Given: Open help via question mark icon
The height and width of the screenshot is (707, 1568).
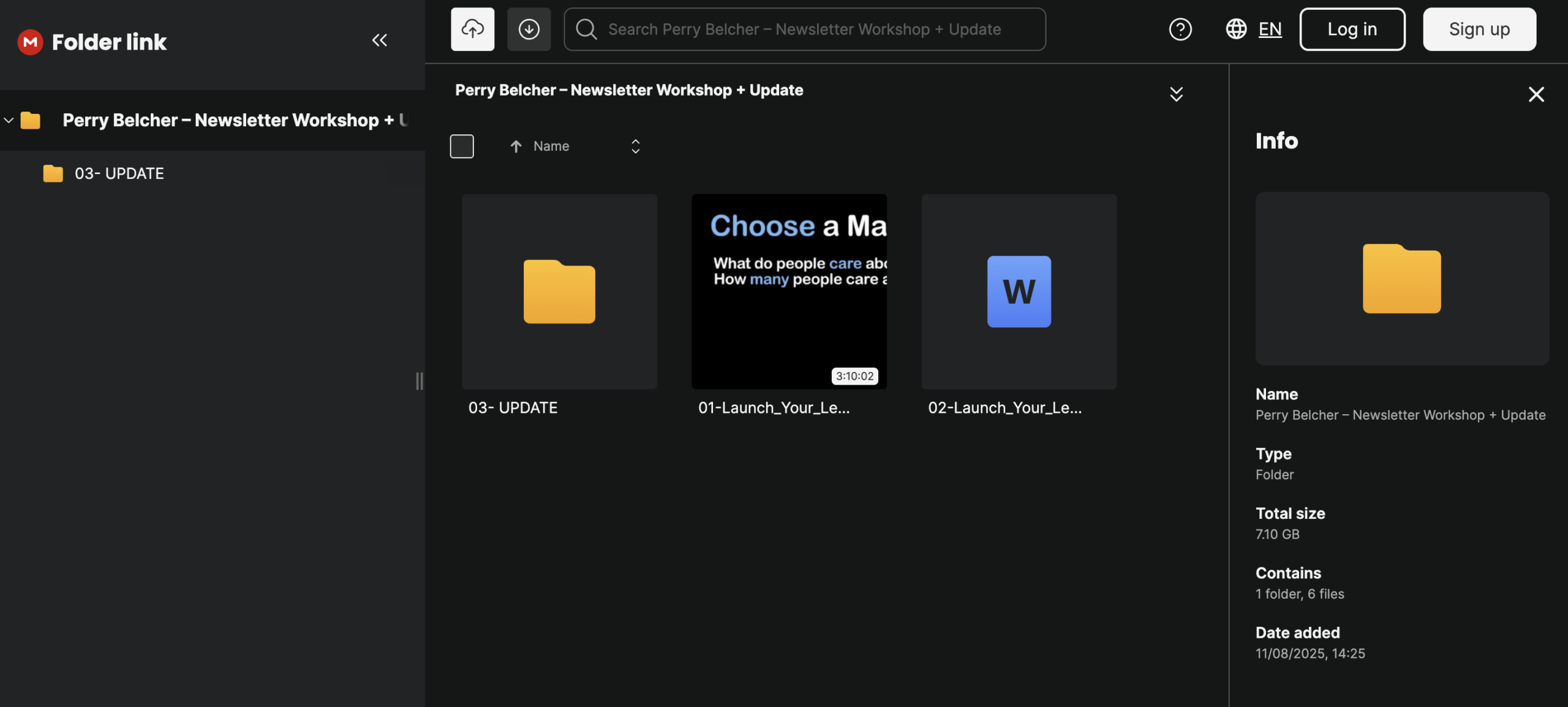Looking at the screenshot, I should tap(1180, 29).
